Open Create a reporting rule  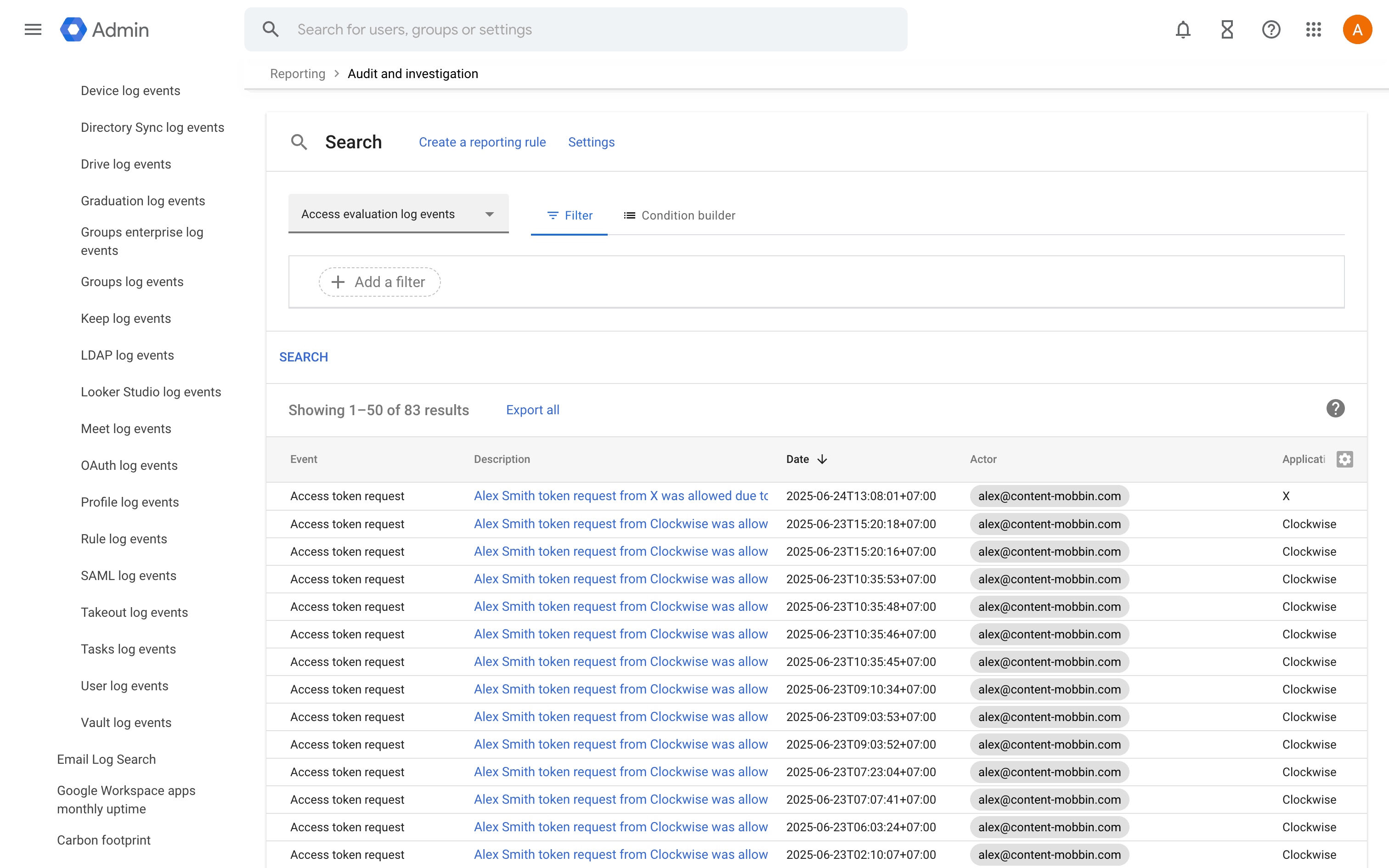481,142
